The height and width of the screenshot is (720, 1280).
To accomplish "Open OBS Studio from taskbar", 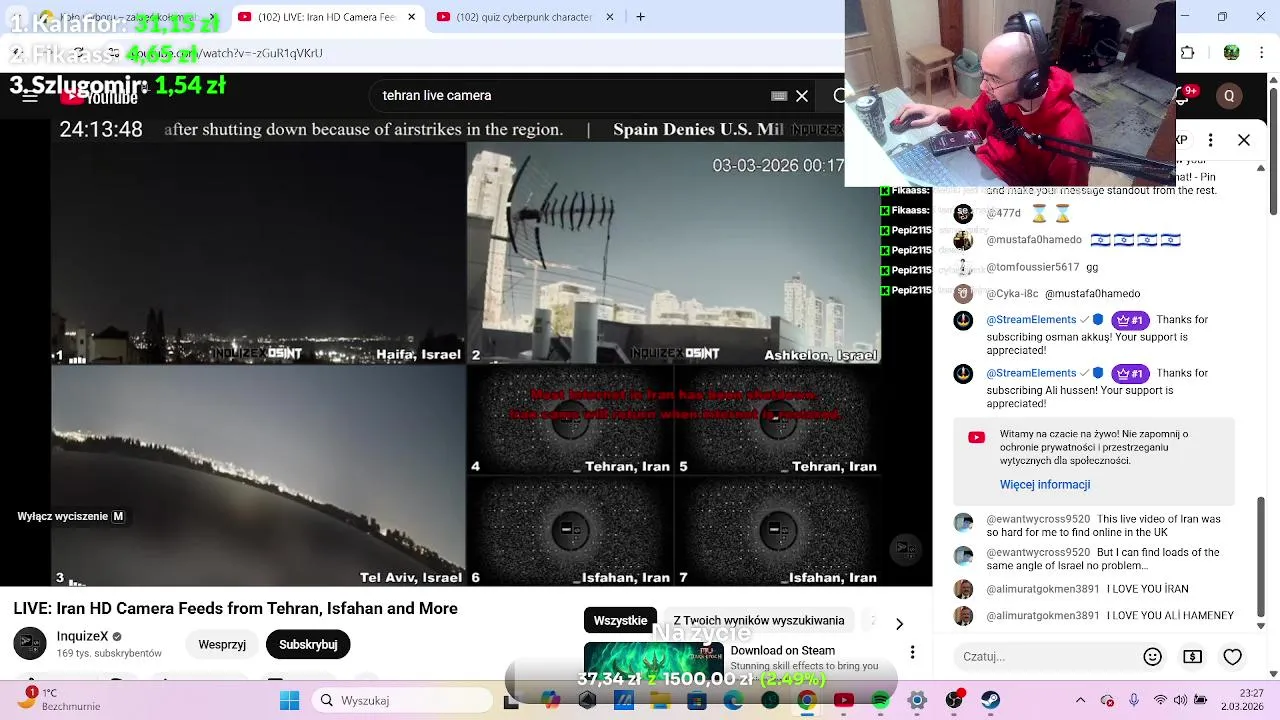I will point(954,701).
